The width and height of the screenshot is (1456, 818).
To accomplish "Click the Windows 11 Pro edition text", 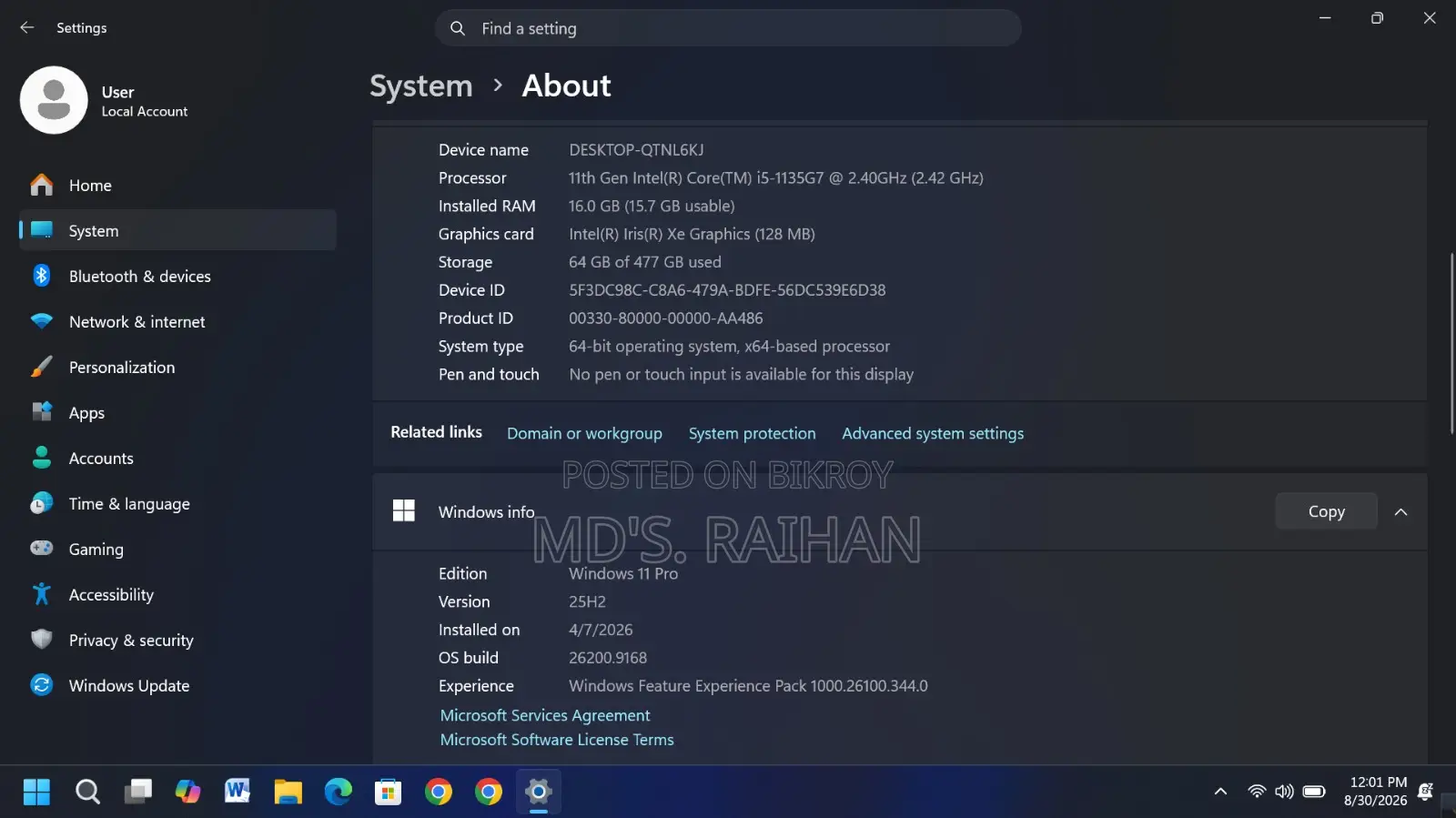I will 623,574.
